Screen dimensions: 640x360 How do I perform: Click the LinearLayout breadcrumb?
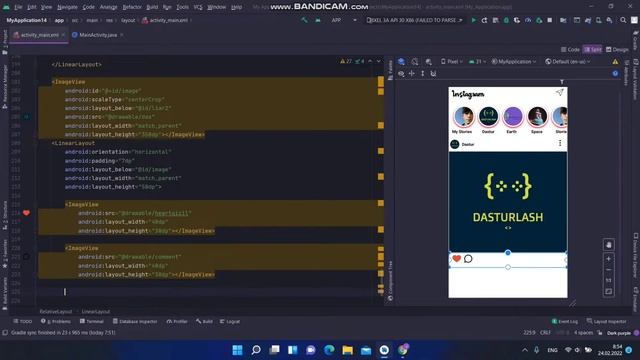click(x=96, y=311)
